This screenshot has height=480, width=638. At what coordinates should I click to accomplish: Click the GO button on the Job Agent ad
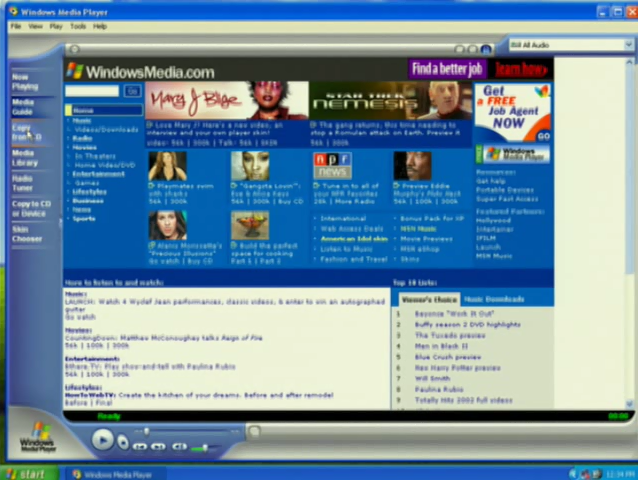[544, 136]
